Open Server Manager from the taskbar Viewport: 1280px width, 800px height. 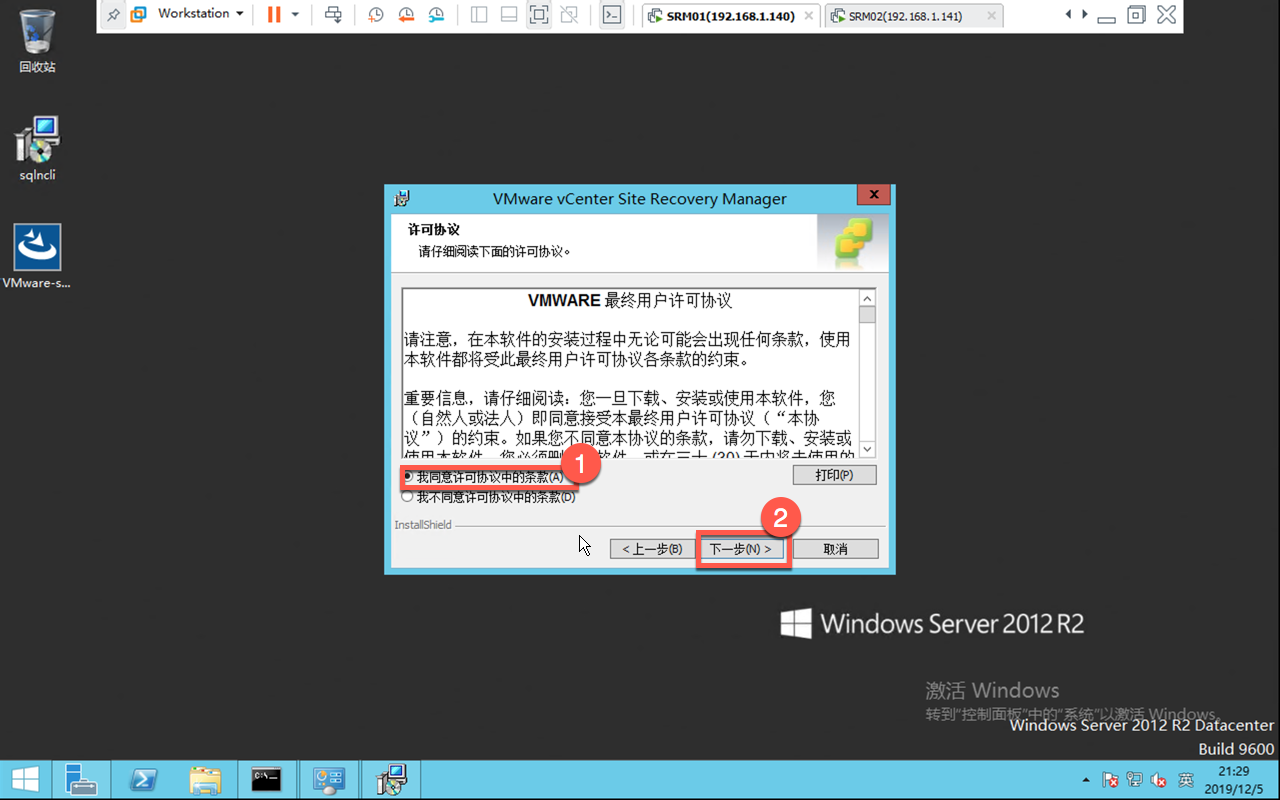[80, 780]
